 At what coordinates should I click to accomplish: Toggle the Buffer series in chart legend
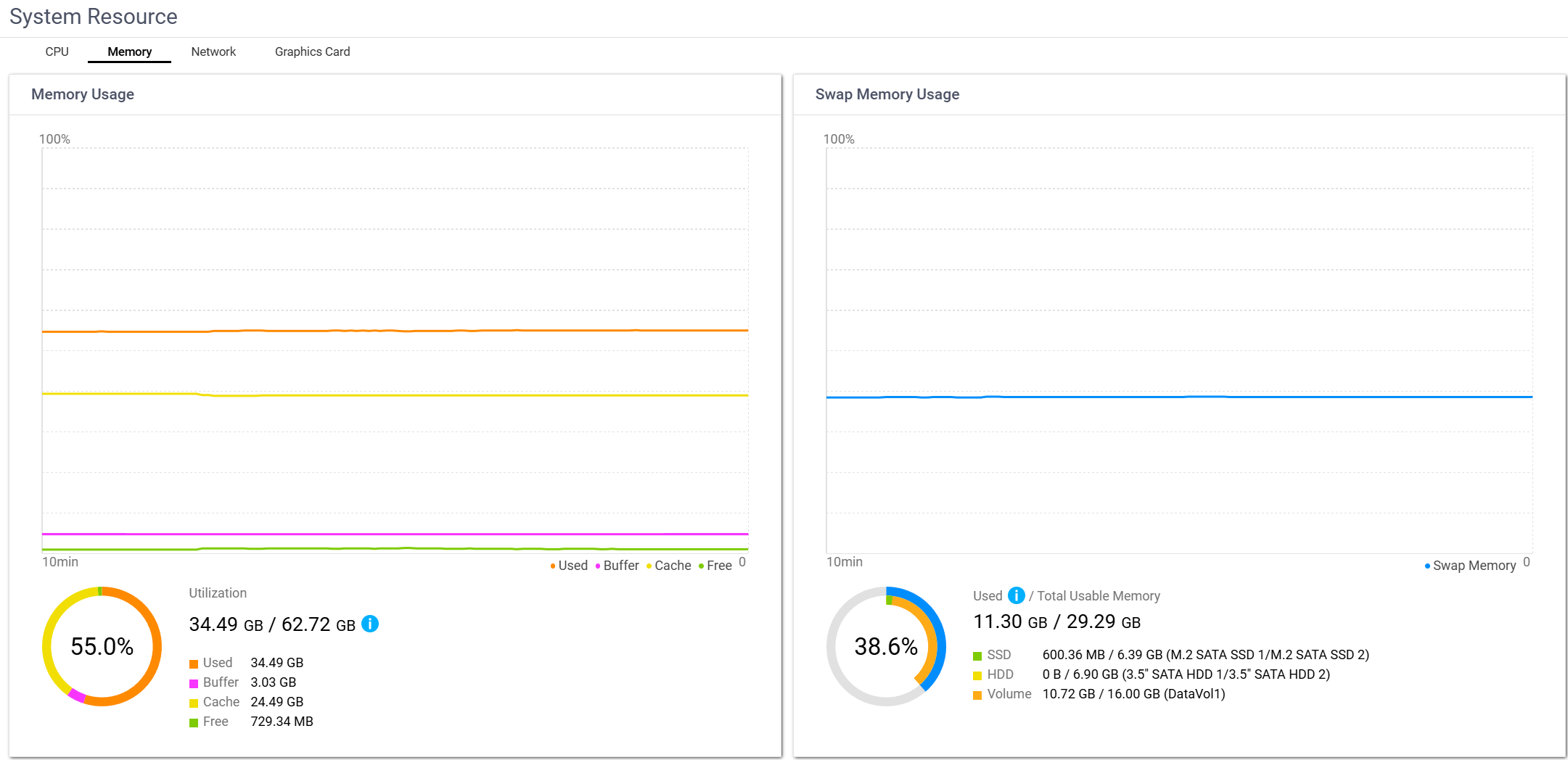click(x=617, y=566)
